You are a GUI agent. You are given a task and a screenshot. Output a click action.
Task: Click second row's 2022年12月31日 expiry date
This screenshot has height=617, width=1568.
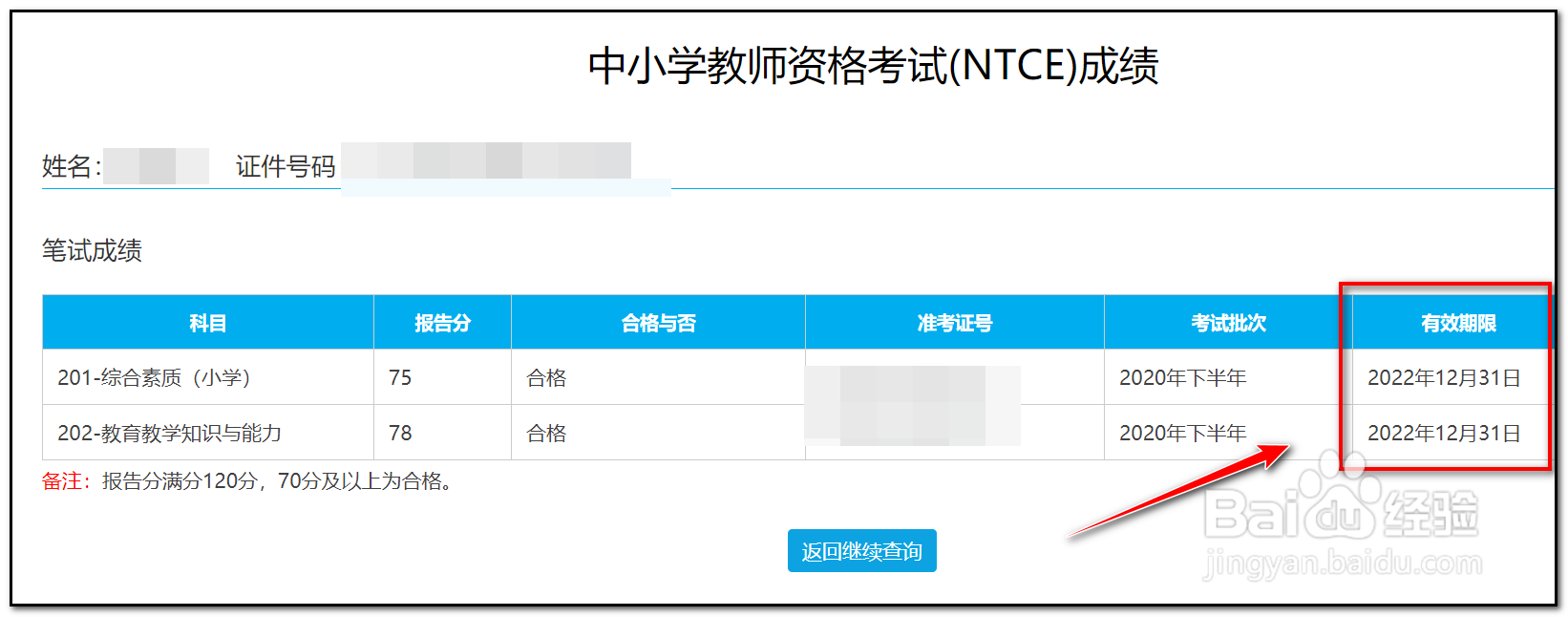tap(1444, 433)
